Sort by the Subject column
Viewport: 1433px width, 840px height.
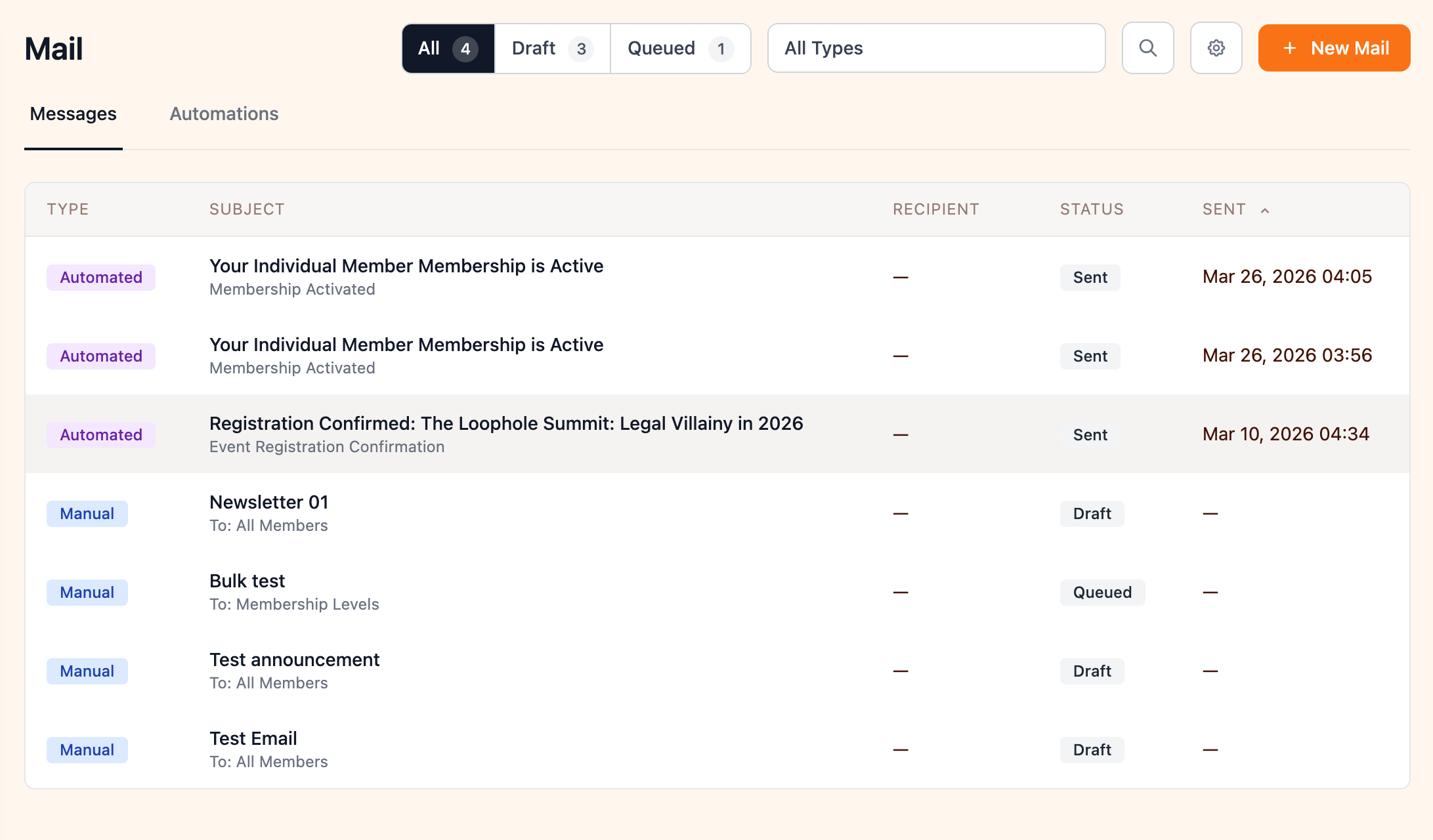coord(247,209)
